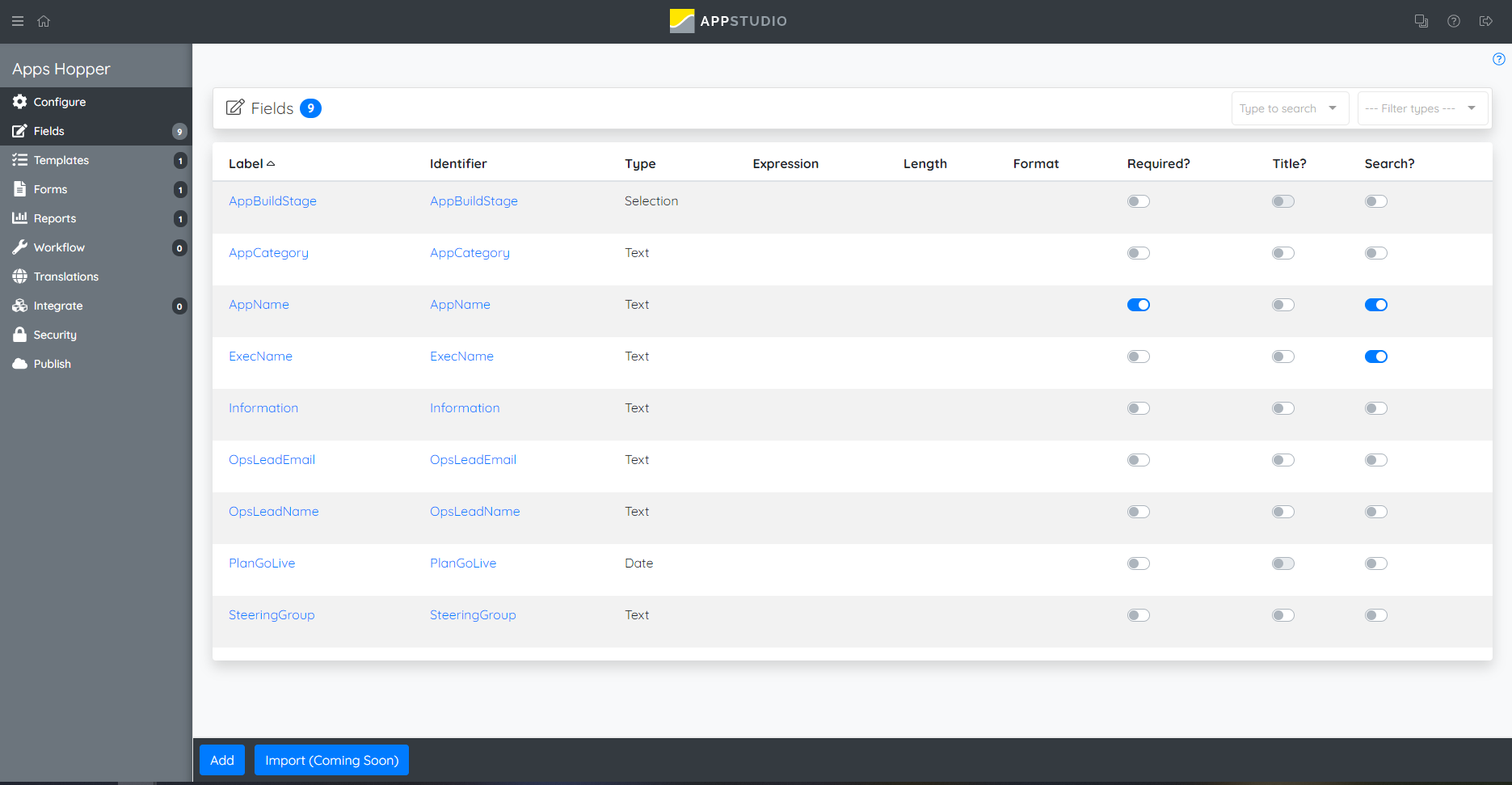The height and width of the screenshot is (785, 1512).
Task: Open the OpsLeadName label link
Action: click(x=273, y=511)
